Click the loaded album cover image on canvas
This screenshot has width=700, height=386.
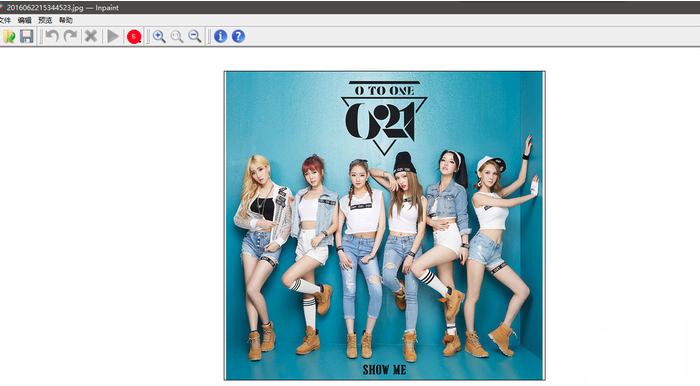[x=384, y=225]
